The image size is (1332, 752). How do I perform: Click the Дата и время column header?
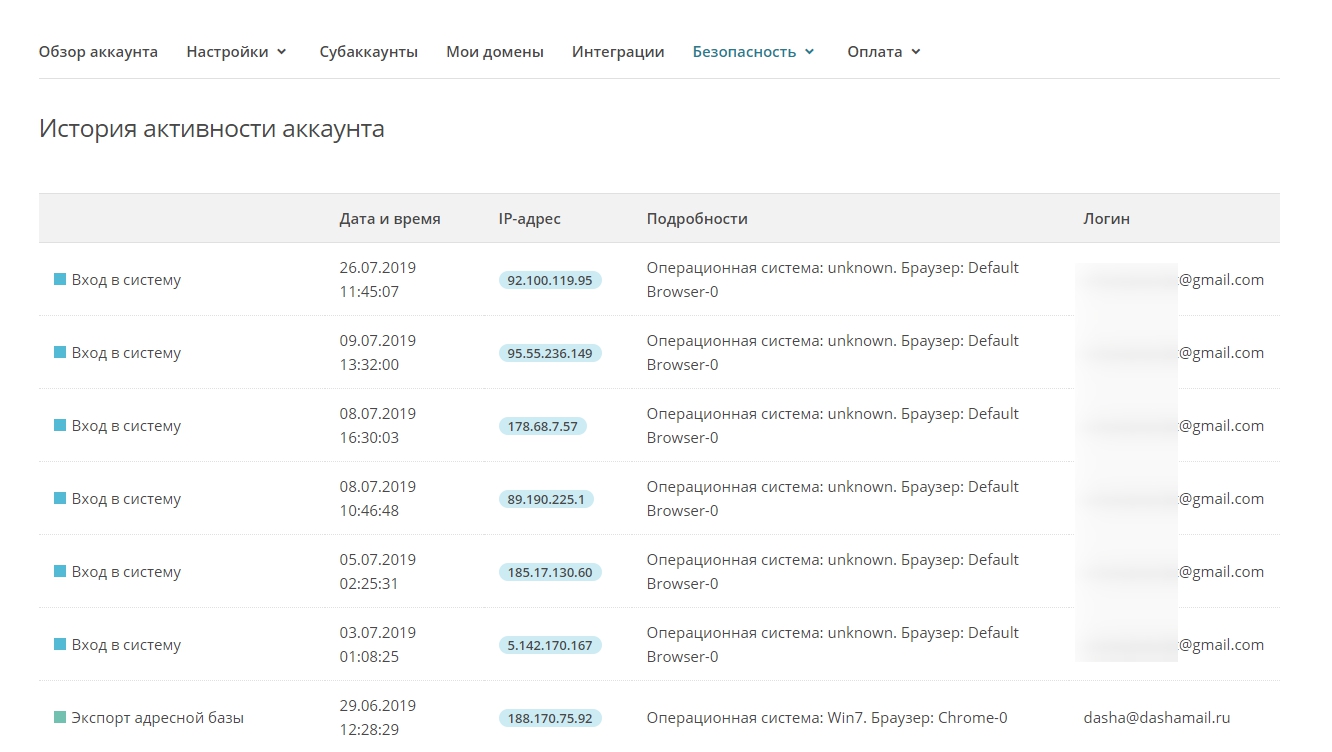point(390,219)
